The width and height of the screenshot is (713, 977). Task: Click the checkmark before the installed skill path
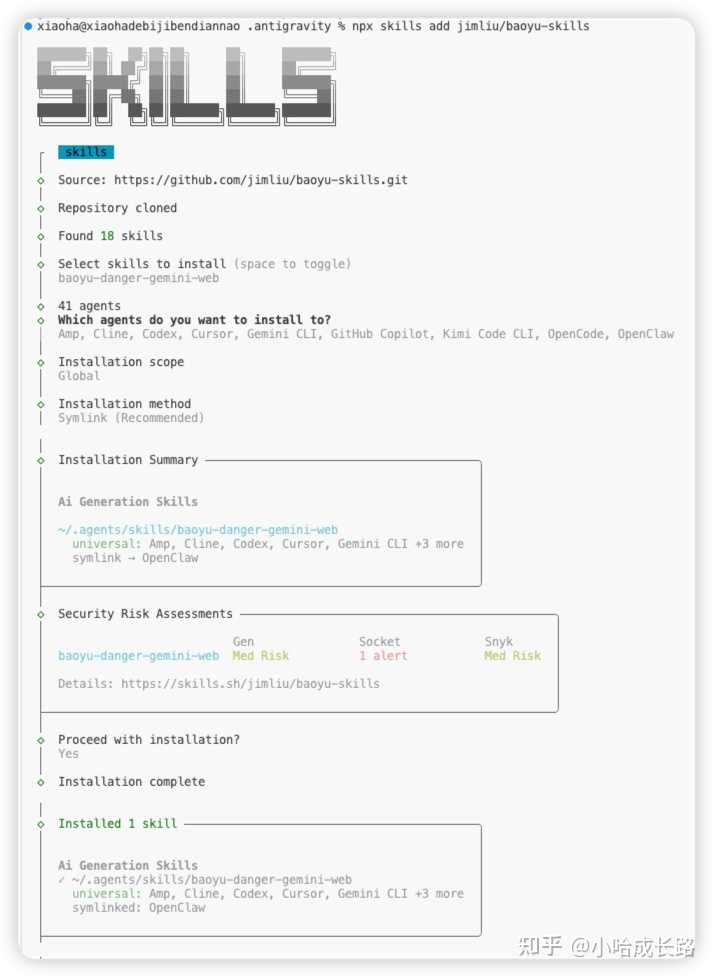pos(62,880)
